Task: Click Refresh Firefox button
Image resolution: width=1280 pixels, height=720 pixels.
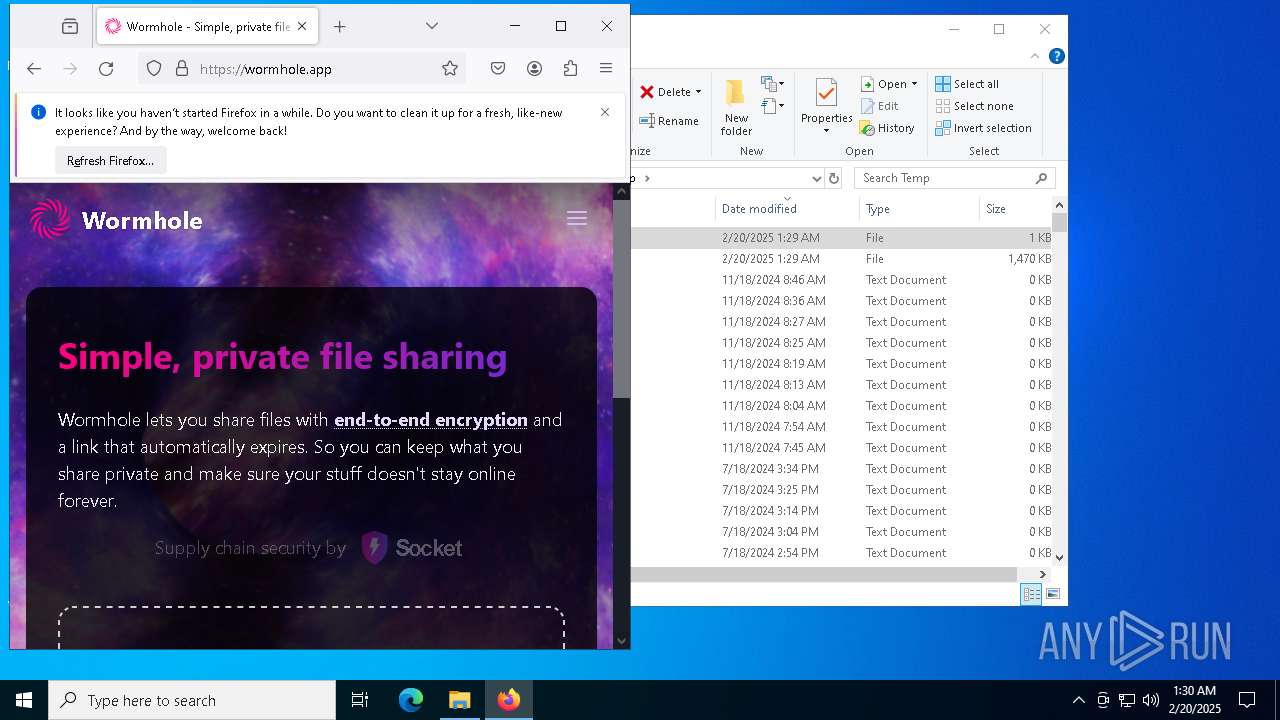Action: coord(111,161)
